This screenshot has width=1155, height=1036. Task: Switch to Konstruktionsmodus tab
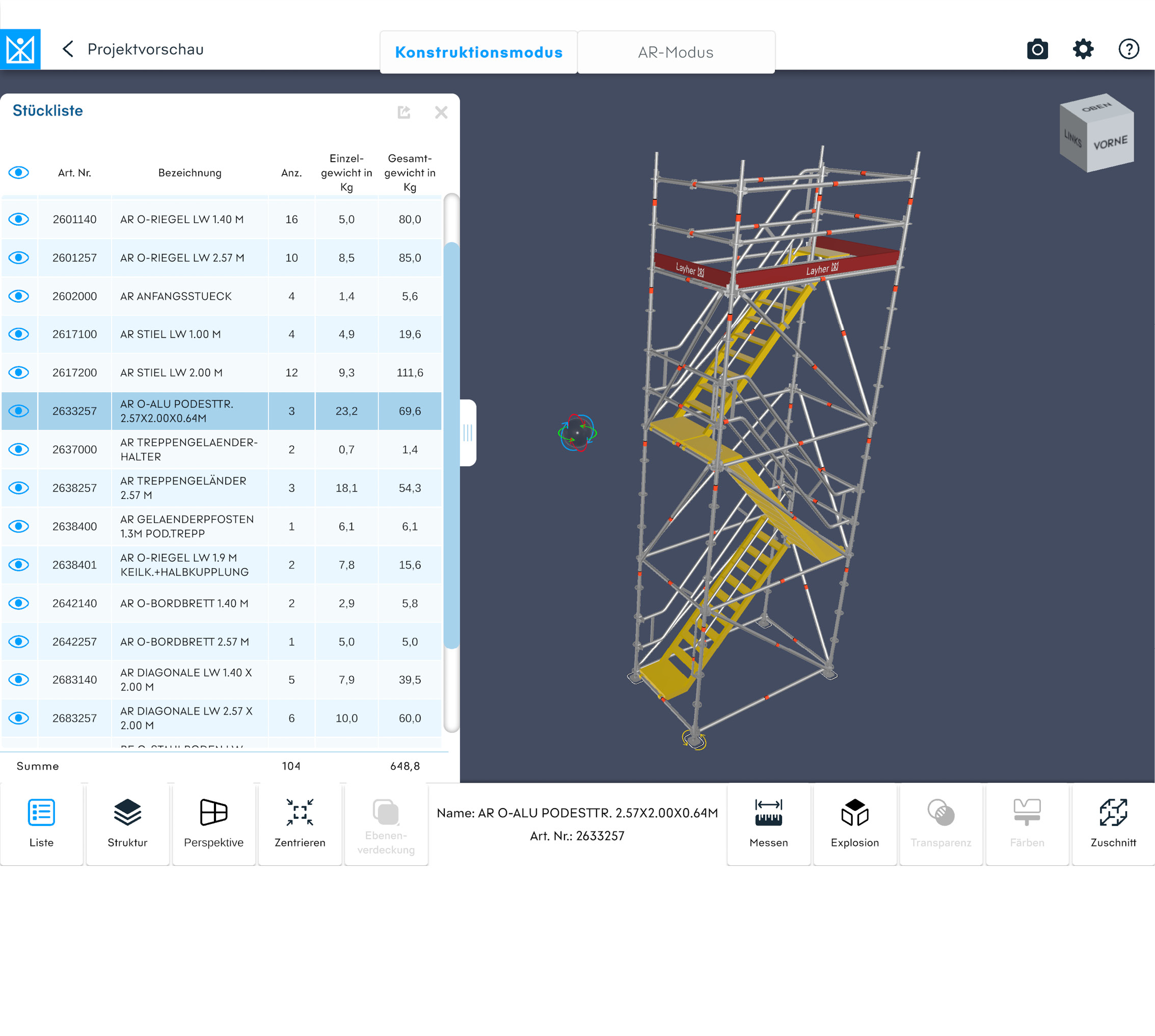coord(478,52)
